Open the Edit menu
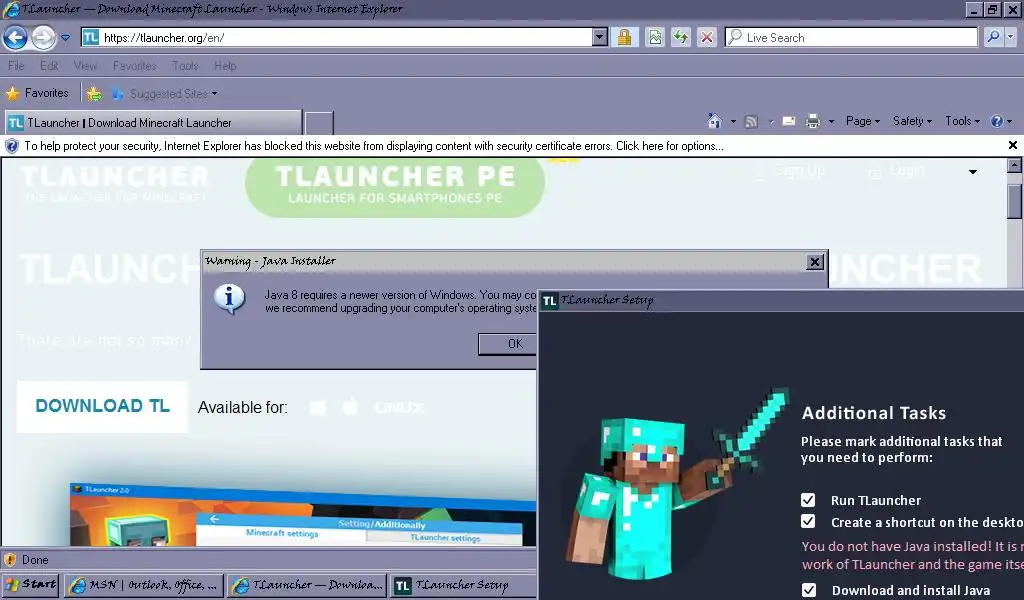1024x600 pixels. tap(49, 66)
